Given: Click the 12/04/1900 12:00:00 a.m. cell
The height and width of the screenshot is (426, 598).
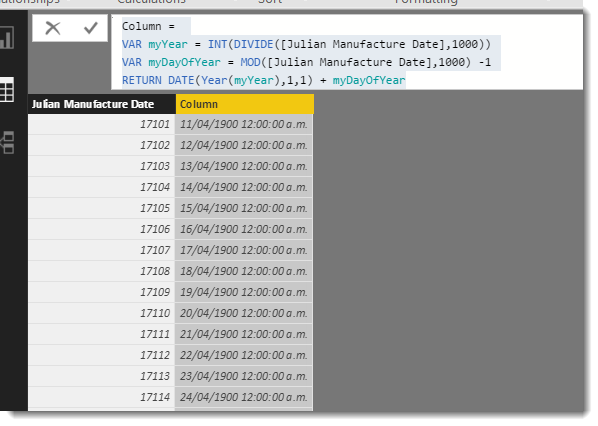Looking at the screenshot, I should (244, 145).
